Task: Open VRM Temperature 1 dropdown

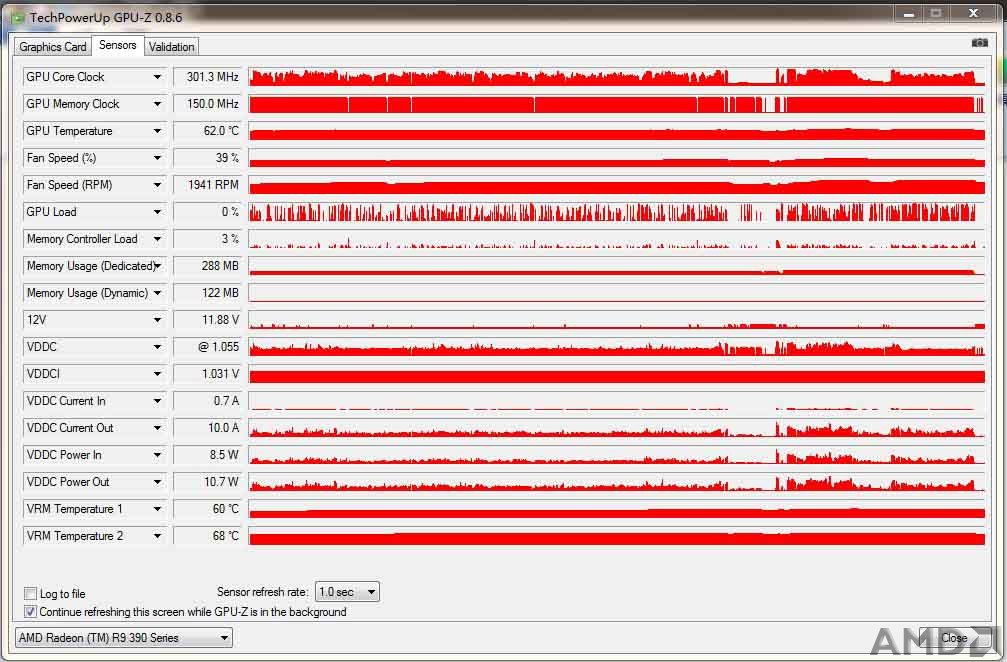Action: [x=157, y=509]
